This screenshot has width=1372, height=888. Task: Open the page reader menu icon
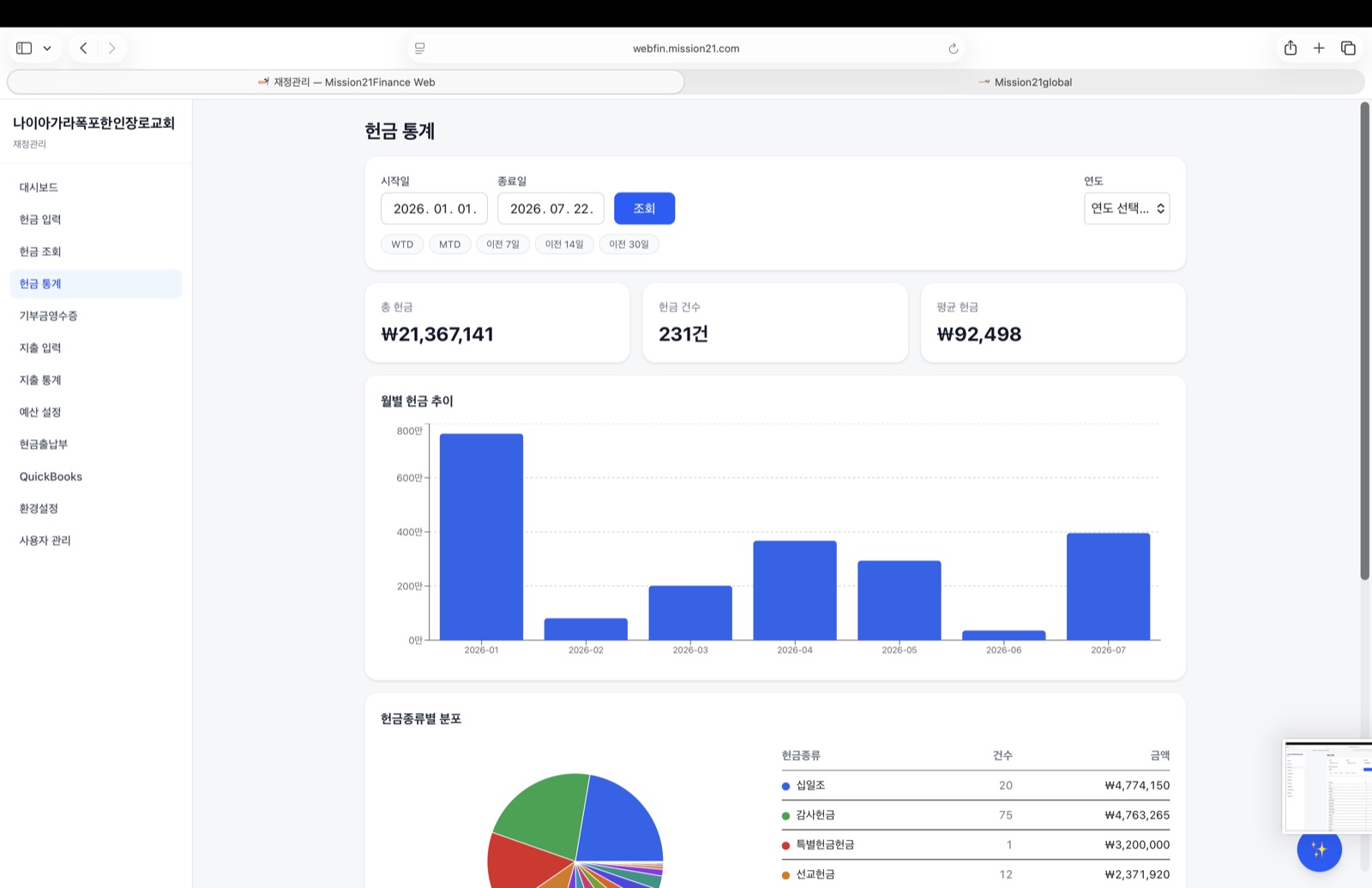[419, 48]
